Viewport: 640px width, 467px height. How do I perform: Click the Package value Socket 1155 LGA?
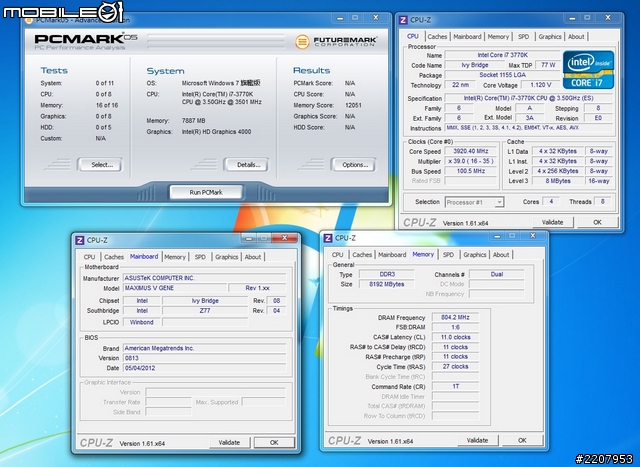pyautogui.click(x=502, y=75)
